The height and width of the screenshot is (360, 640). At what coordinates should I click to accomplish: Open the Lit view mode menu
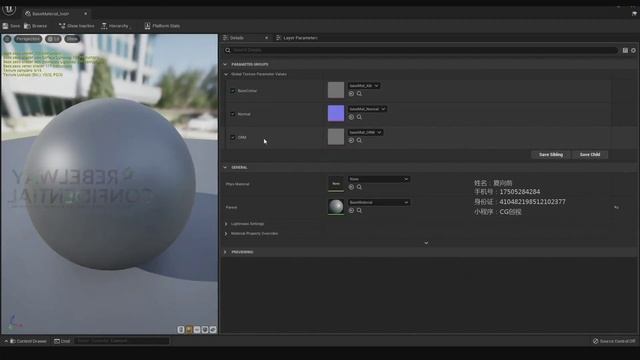click(x=53, y=39)
